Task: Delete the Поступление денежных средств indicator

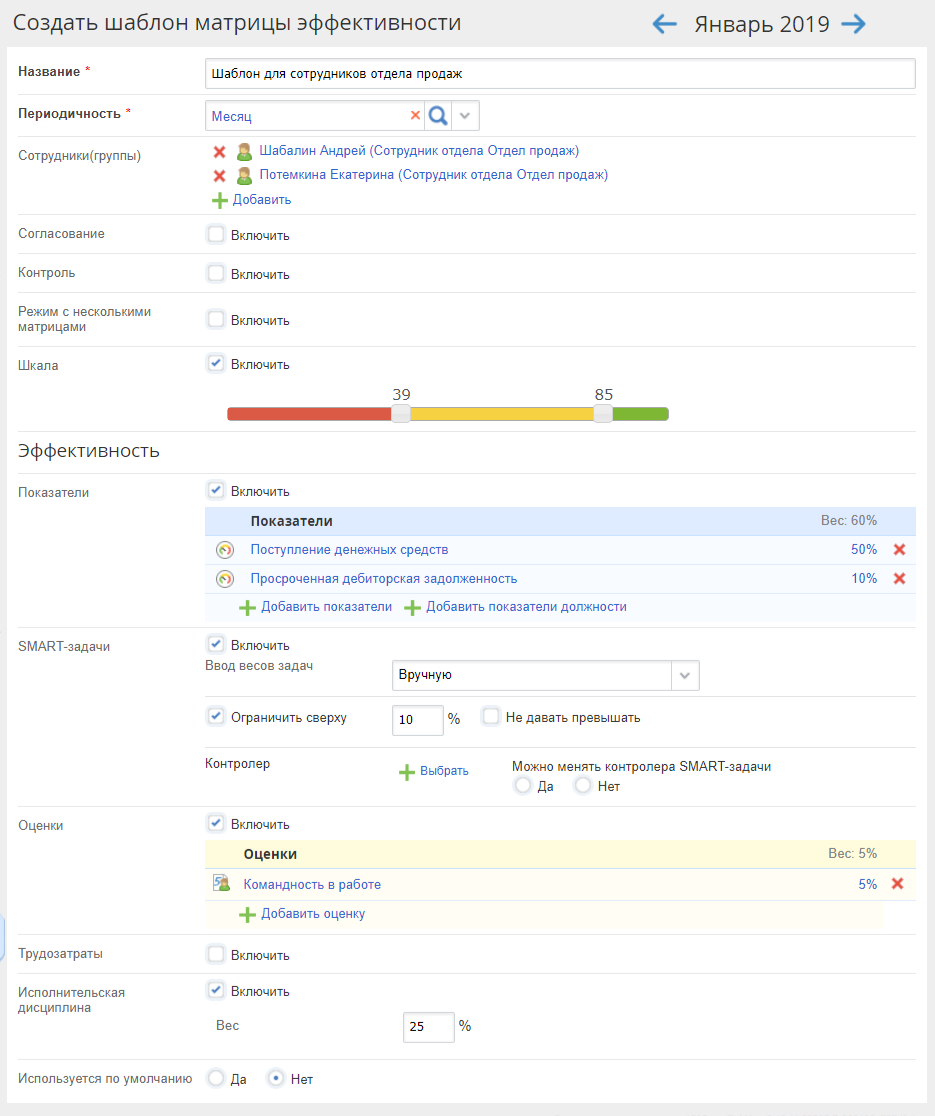Action: point(899,550)
